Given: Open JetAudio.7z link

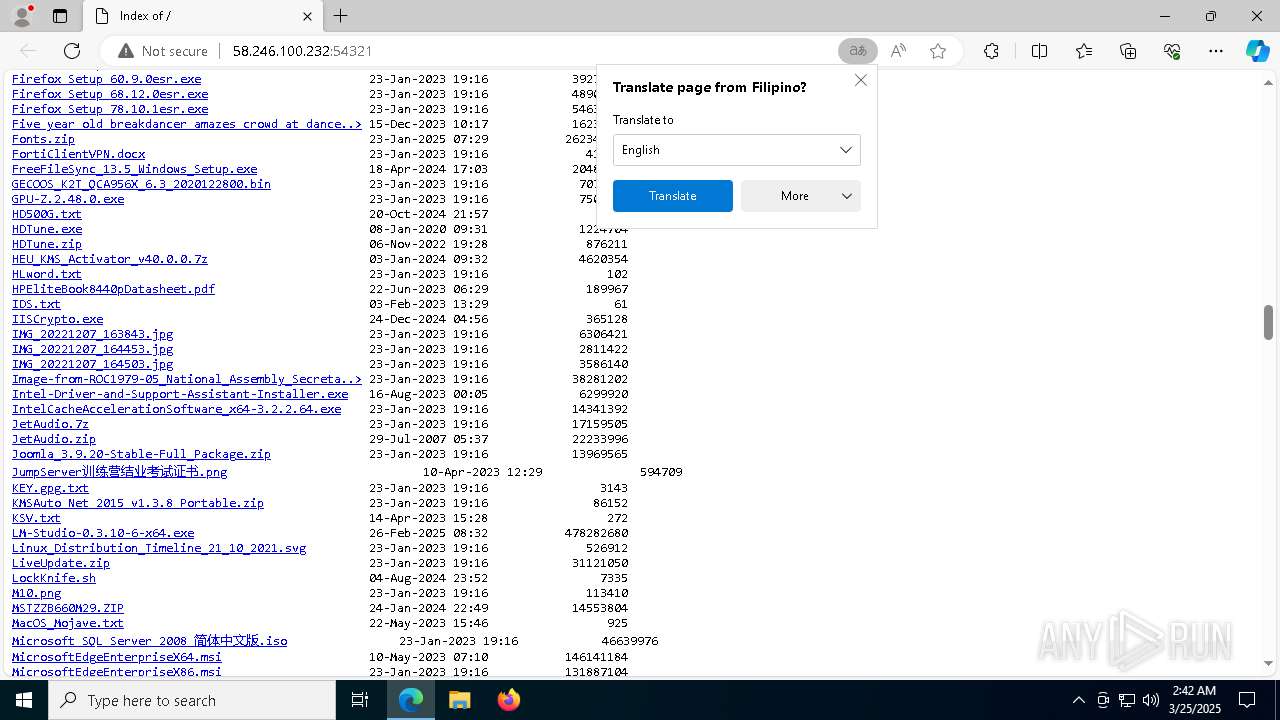Looking at the screenshot, I should (50, 424).
